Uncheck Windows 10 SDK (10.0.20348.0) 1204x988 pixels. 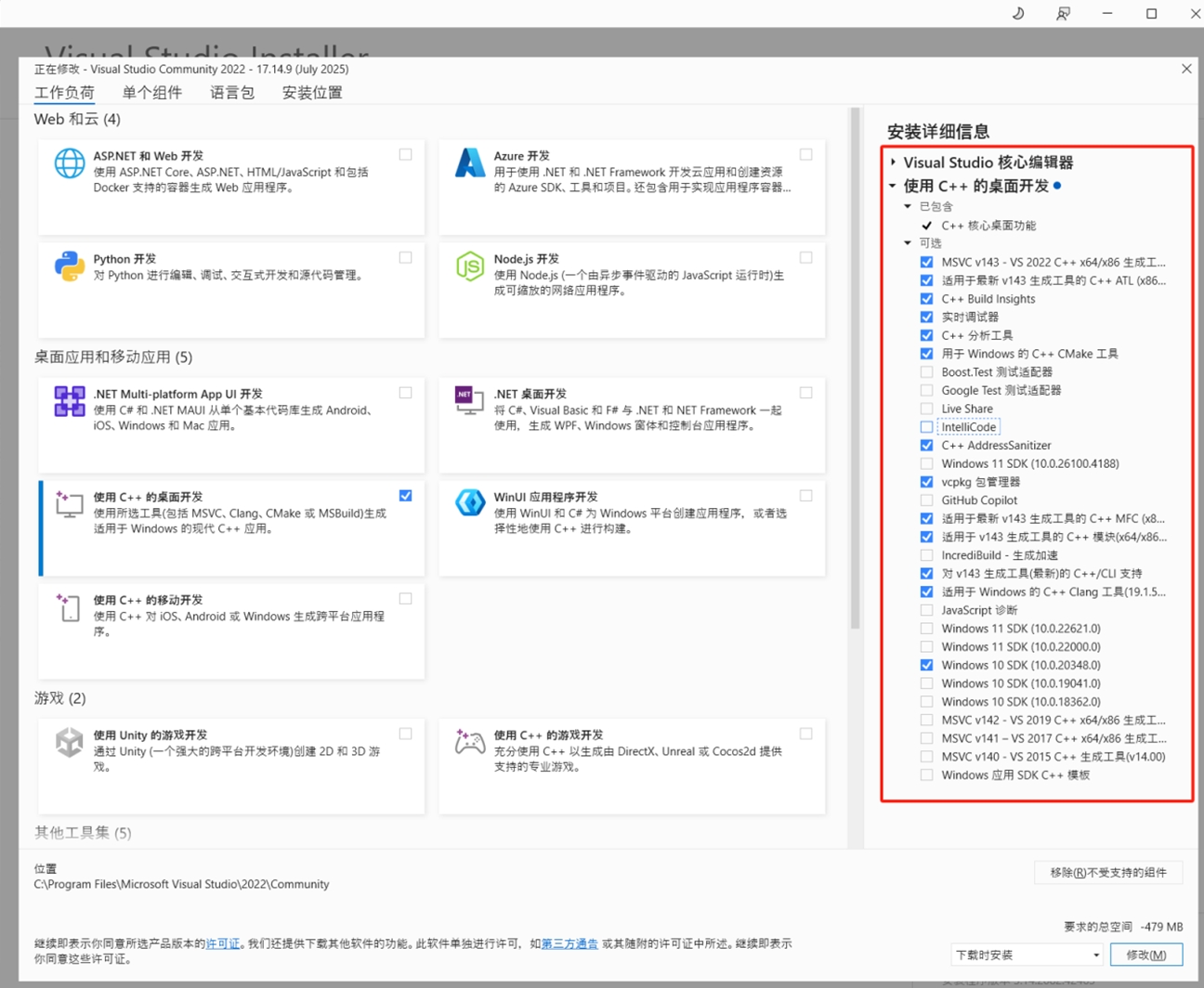926,665
